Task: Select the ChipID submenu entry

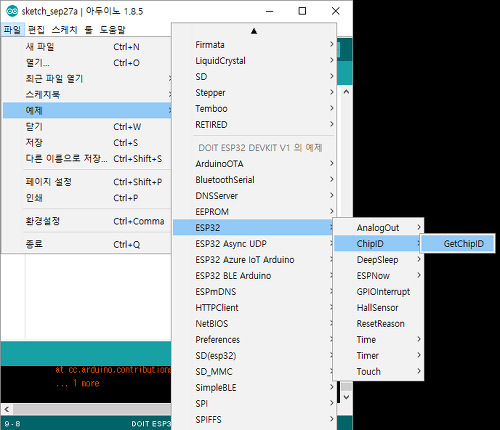Action: 378,244
